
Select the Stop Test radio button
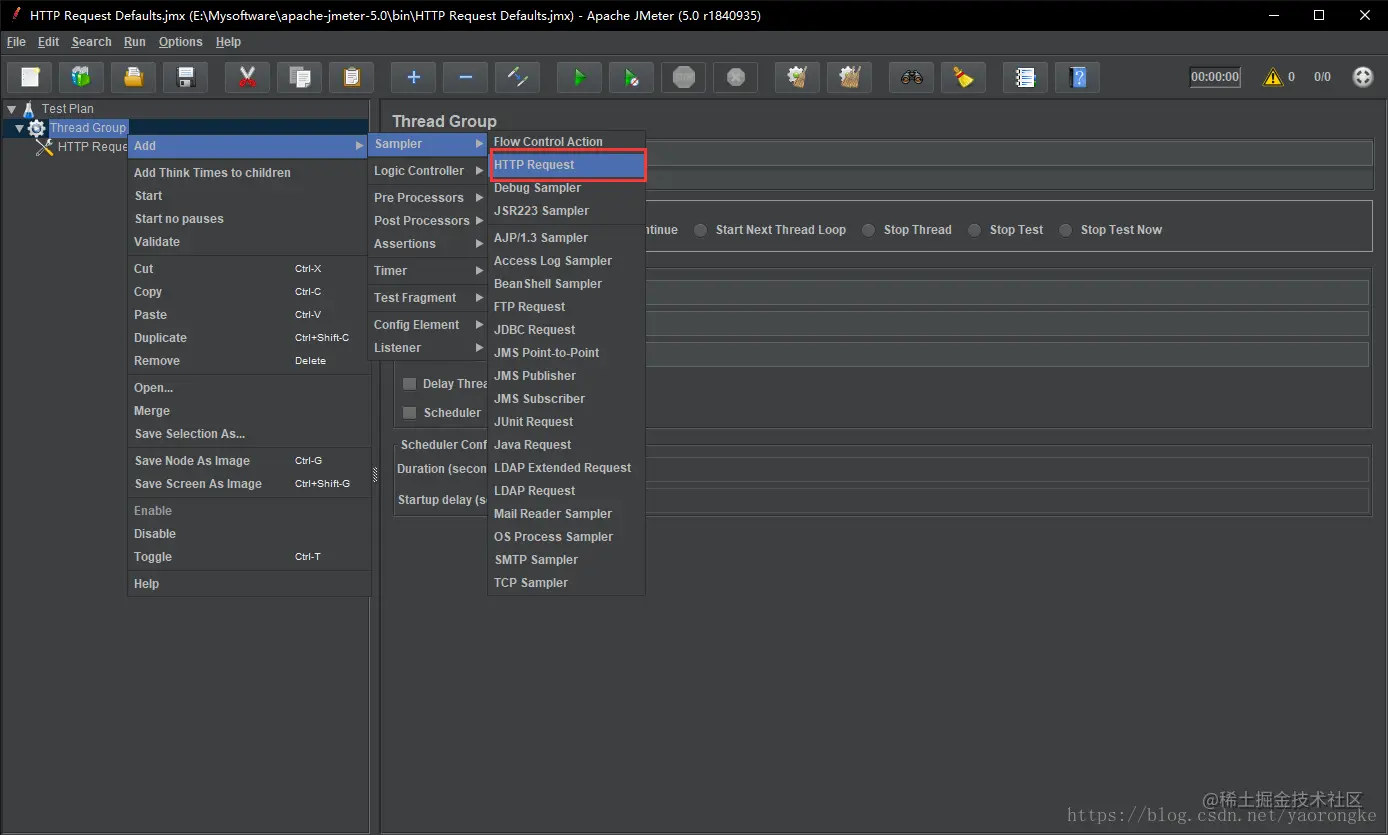pos(974,230)
